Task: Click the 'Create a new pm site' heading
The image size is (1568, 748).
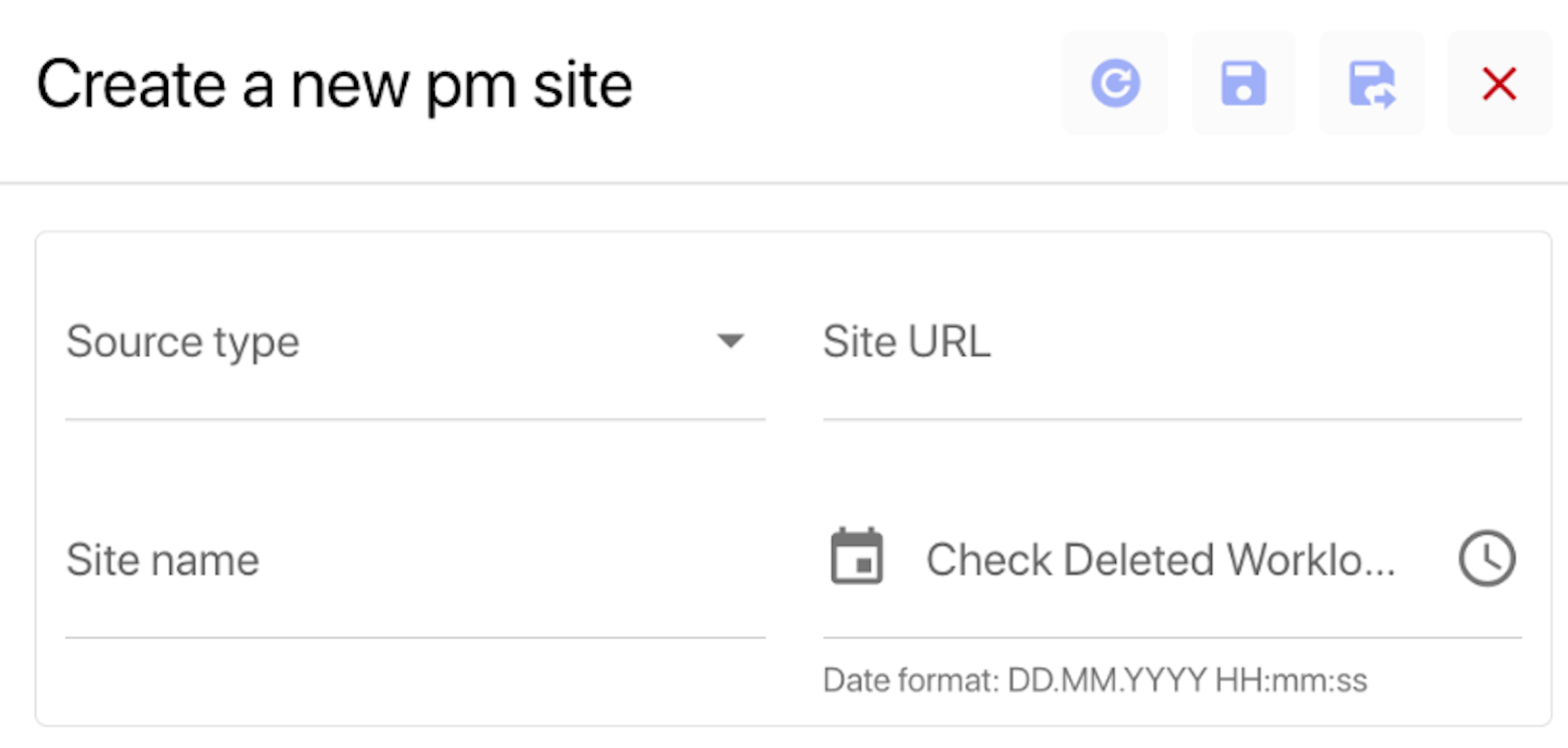Action: coord(334,85)
